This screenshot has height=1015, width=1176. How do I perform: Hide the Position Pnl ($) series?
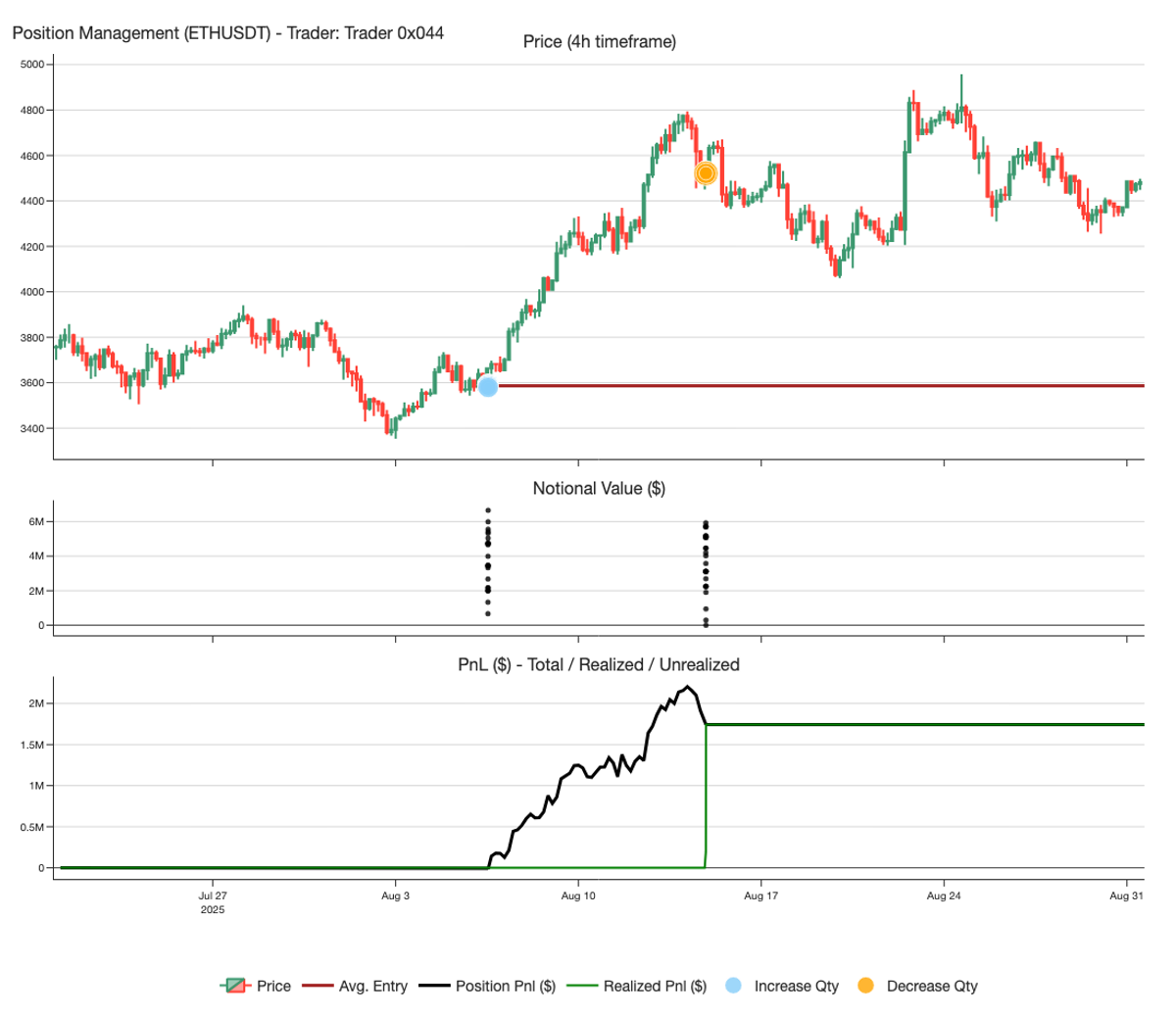pos(487,986)
